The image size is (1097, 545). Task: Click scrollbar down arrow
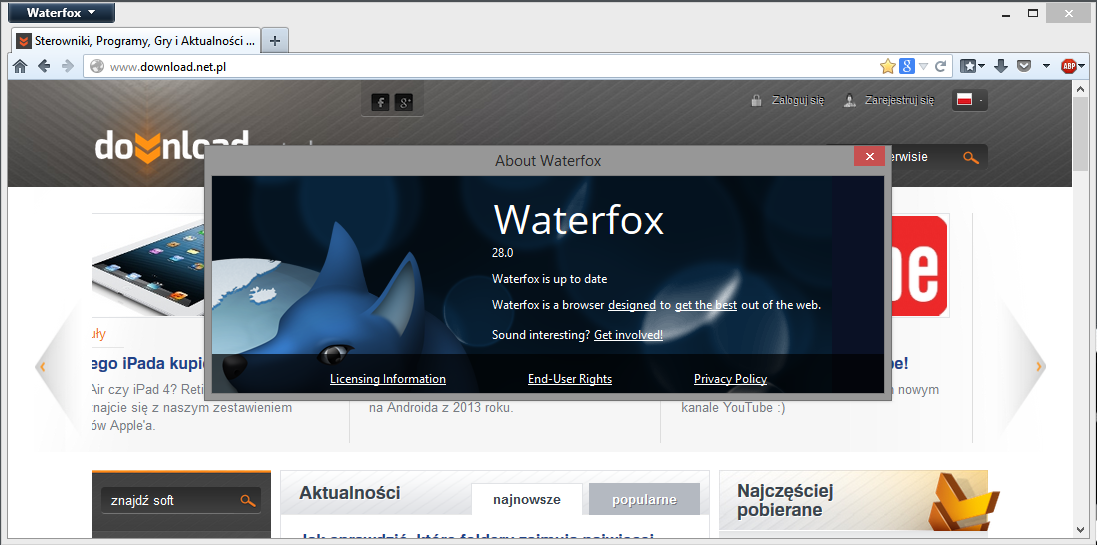tap(1079, 530)
